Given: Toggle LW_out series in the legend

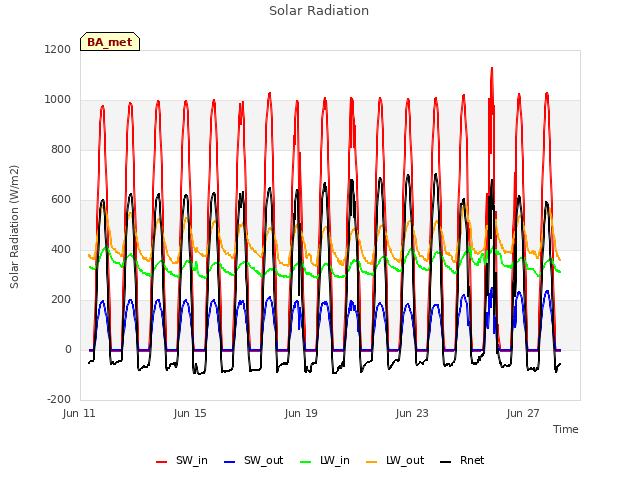Looking at the screenshot, I should click(395, 460).
